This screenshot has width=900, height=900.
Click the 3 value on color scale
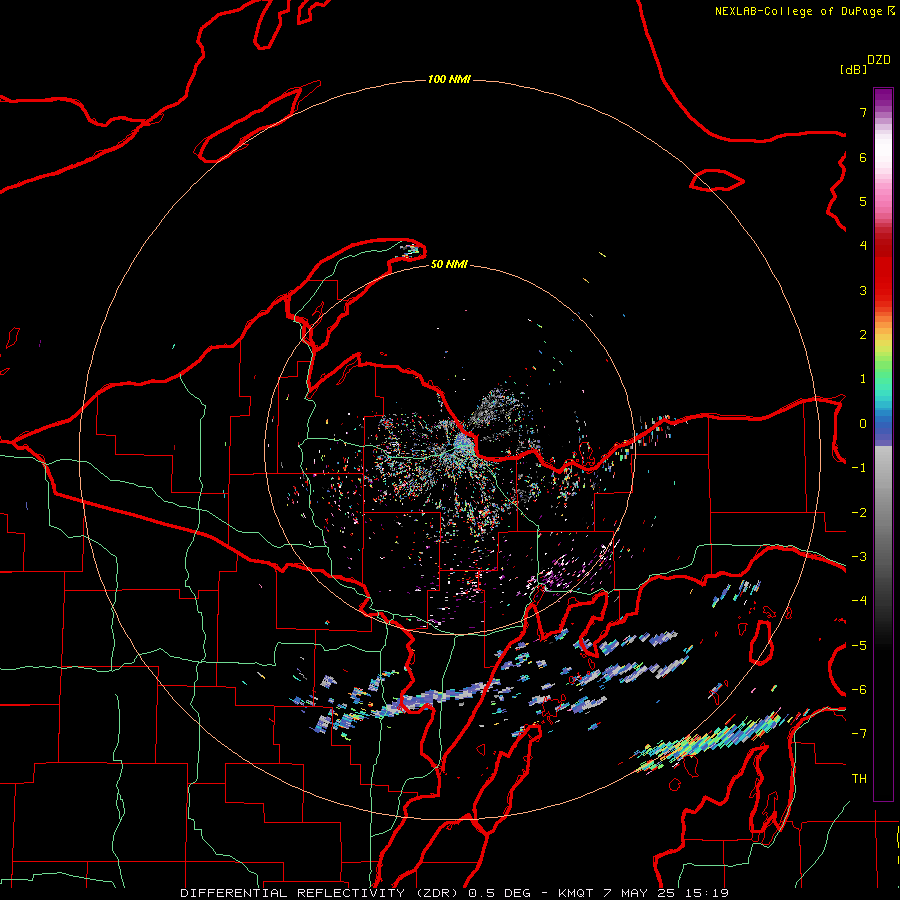[x=863, y=290]
